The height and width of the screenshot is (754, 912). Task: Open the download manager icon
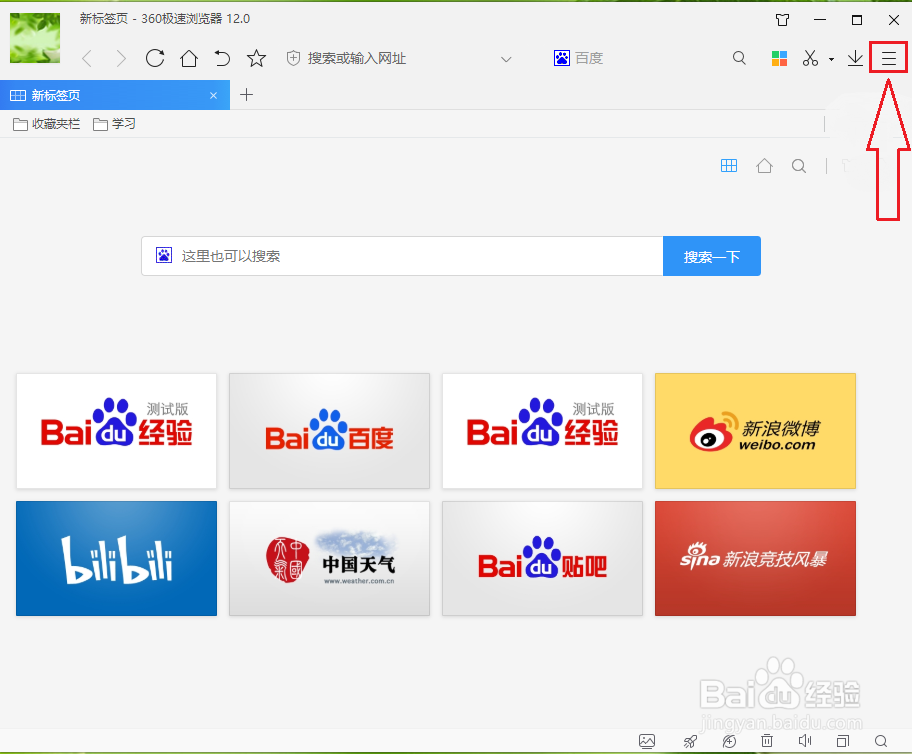click(855, 58)
